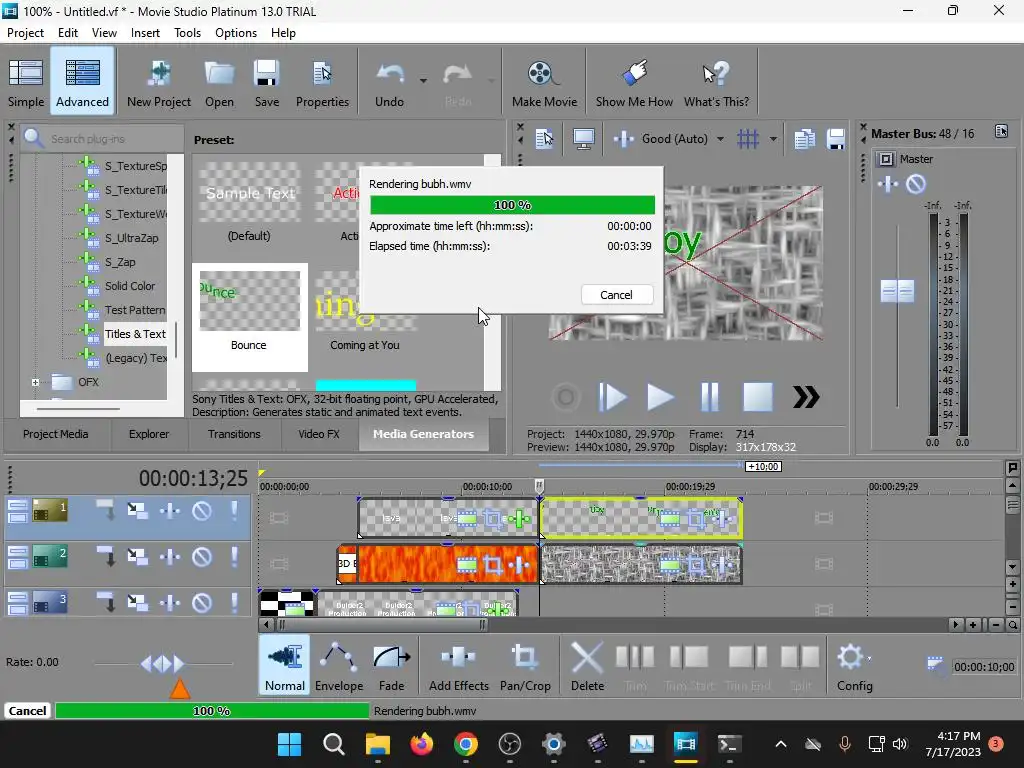Image resolution: width=1024 pixels, height=768 pixels.
Task: Select the Advanced mode button
Action: pos(82,82)
